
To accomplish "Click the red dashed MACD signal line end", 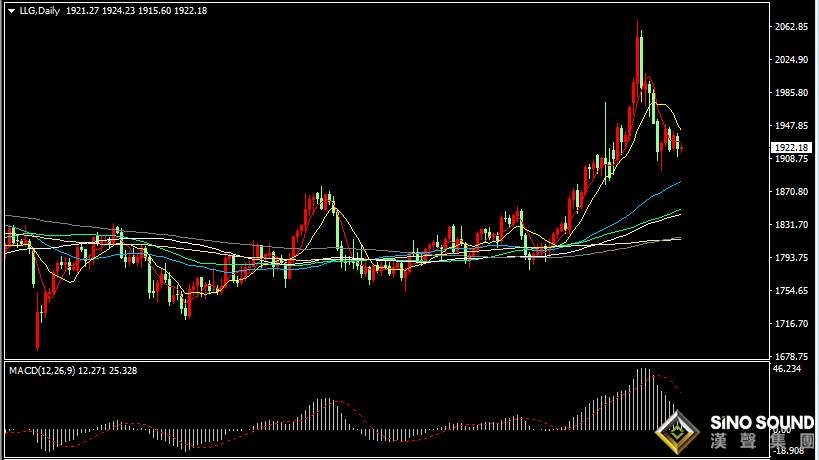I will coord(679,391).
